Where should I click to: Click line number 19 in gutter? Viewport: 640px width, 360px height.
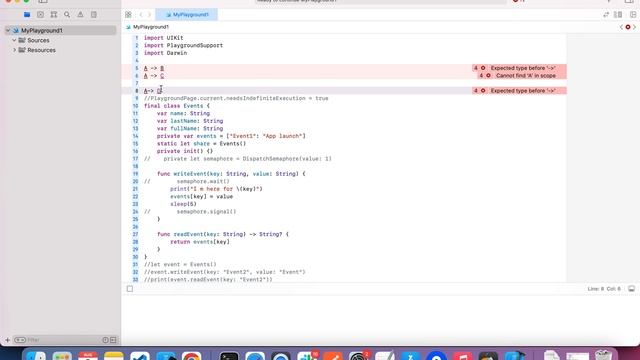pos(135,174)
